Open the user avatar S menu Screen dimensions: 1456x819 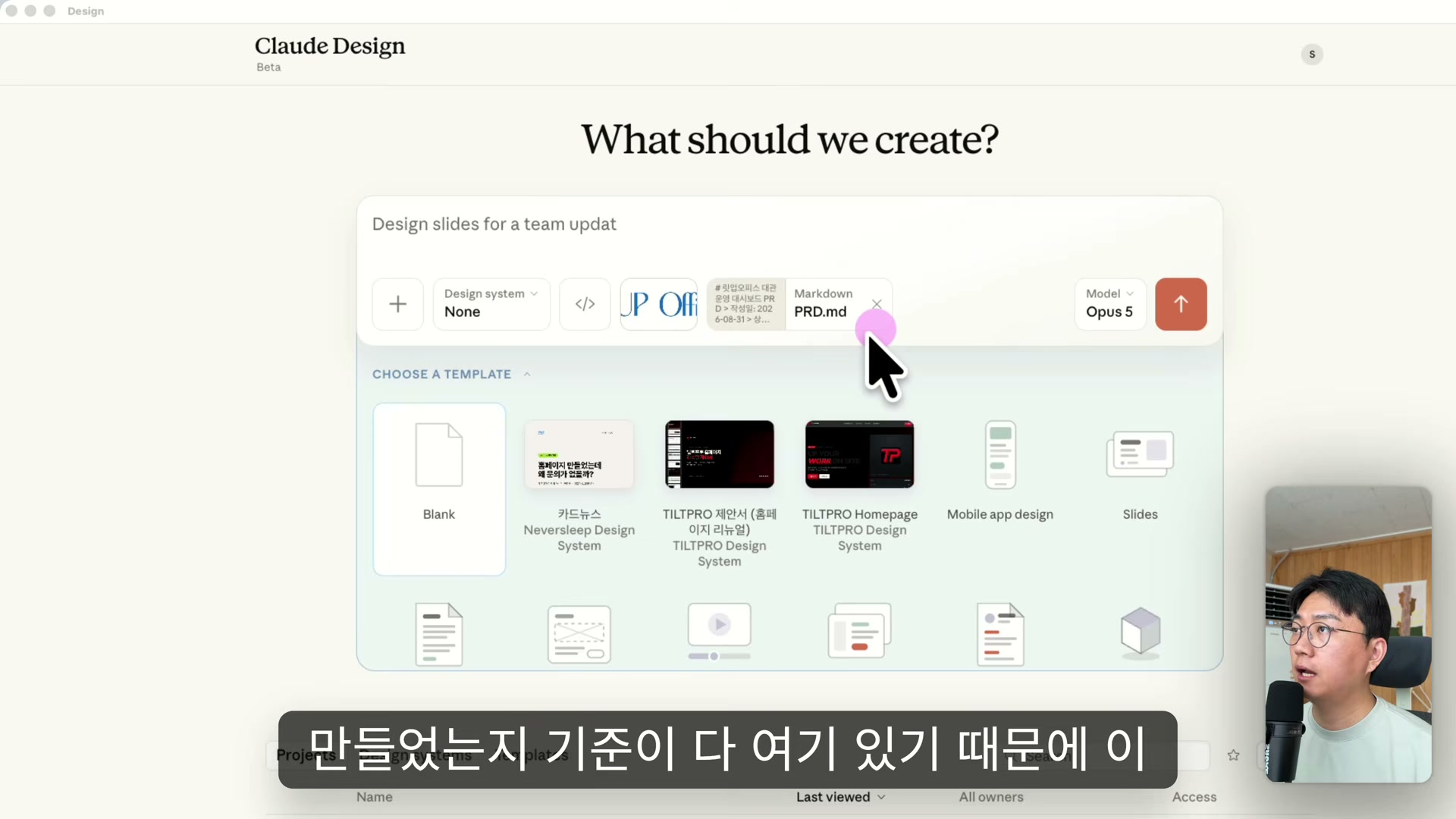(x=1312, y=55)
